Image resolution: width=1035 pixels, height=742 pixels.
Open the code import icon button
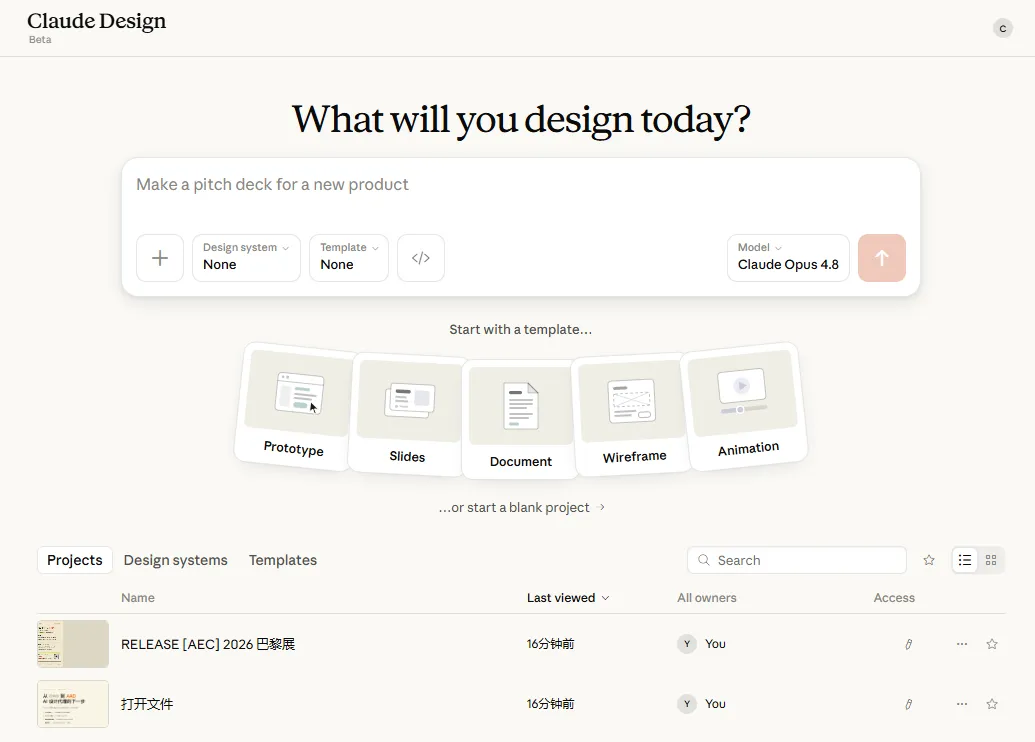[x=420, y=258]
